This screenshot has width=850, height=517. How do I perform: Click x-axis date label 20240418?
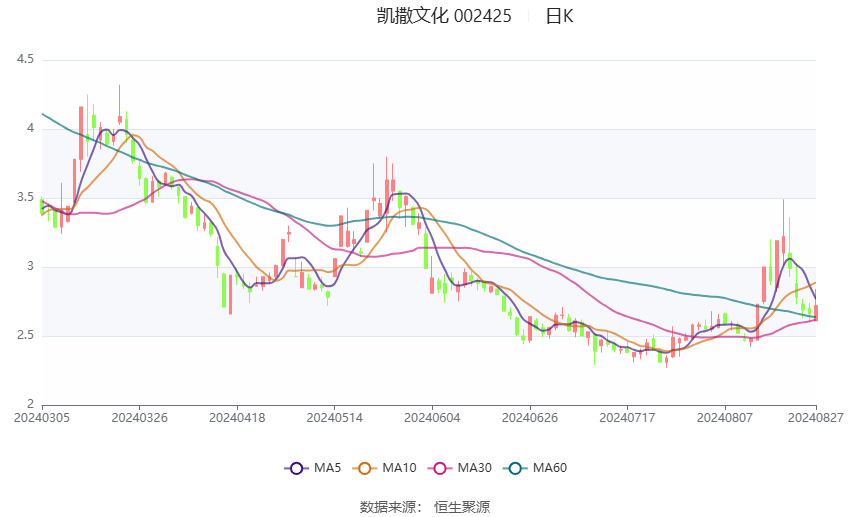click(x=237, y=418)
